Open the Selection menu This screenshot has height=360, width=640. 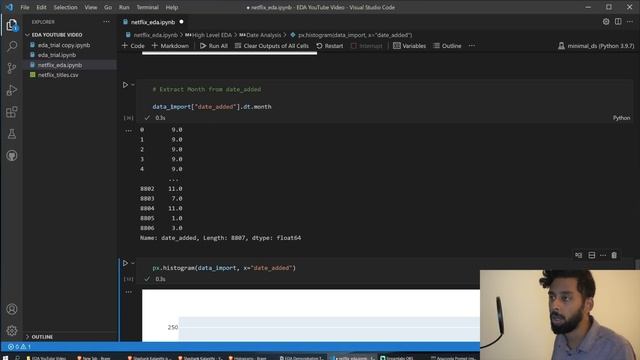click(65, 7)
